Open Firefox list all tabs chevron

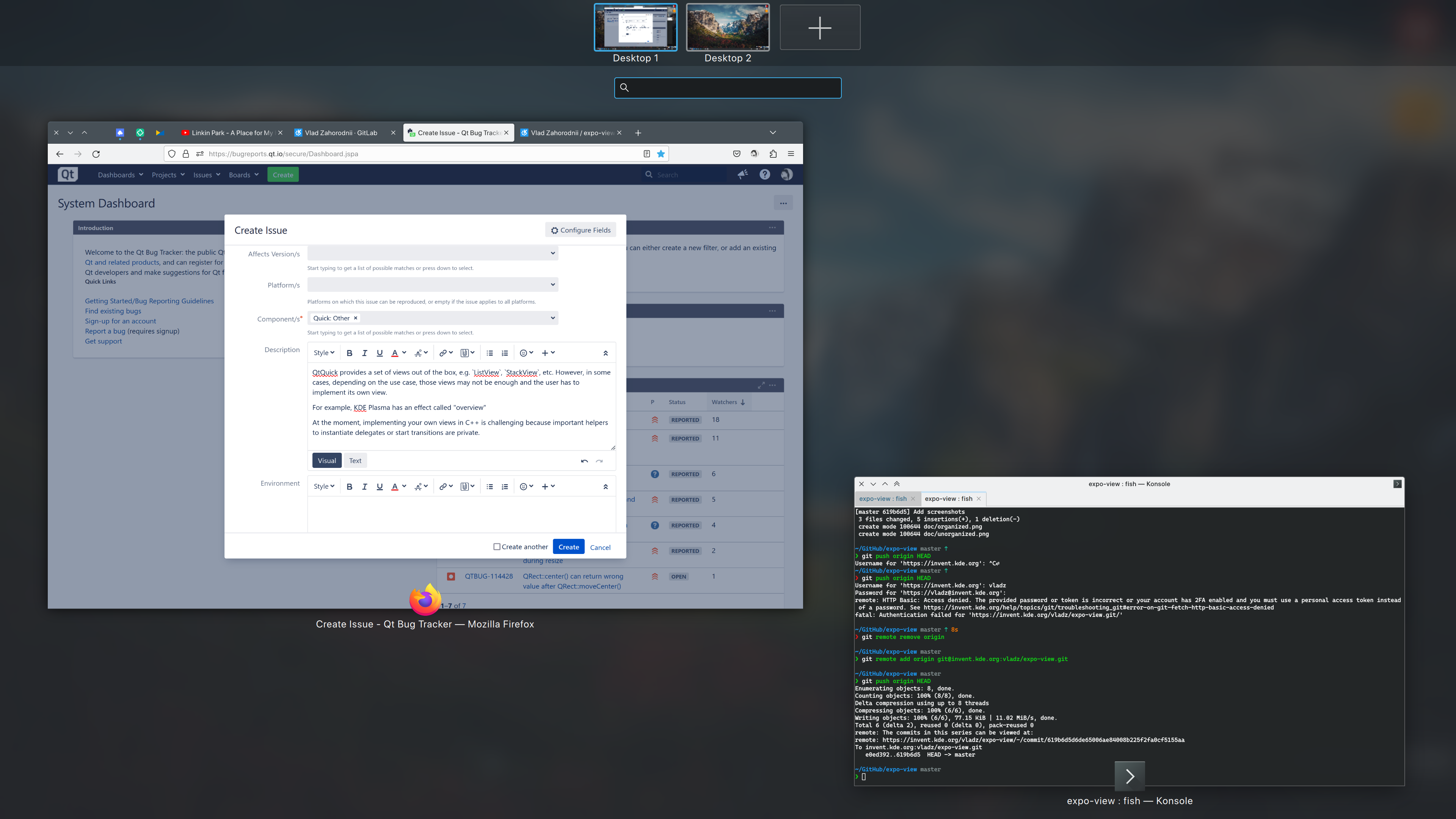pos(773,133)
